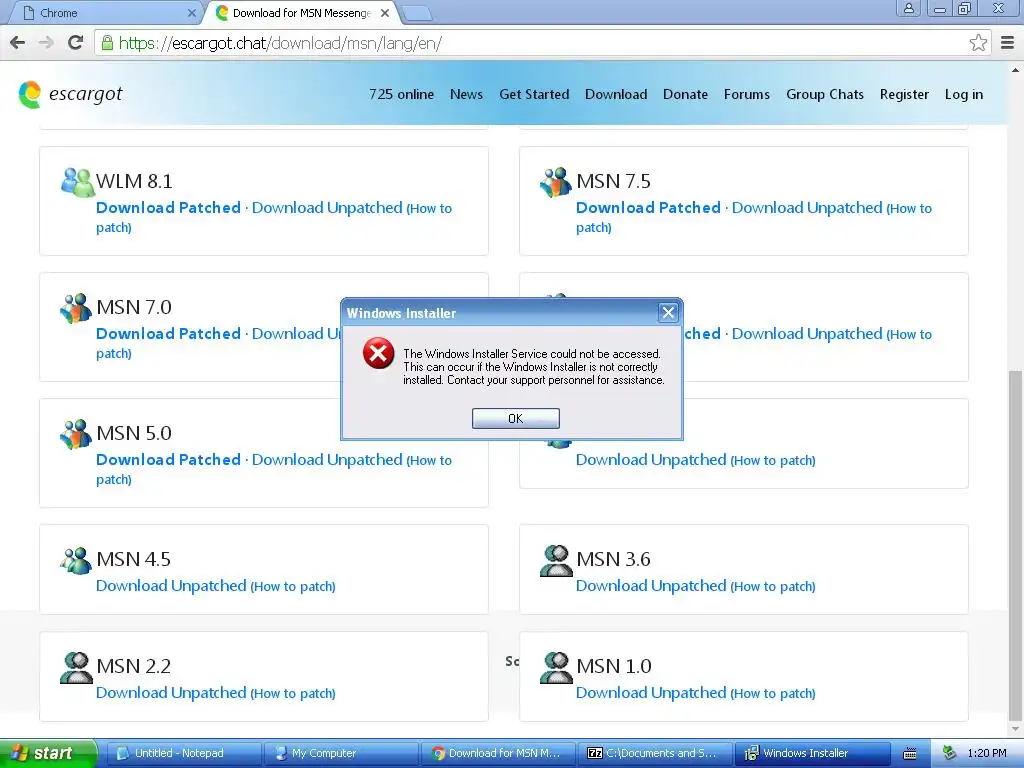Click the MSN 3.6 buddy icon
This screenshot has width=1024, height=768.
[x=556, y=560]
